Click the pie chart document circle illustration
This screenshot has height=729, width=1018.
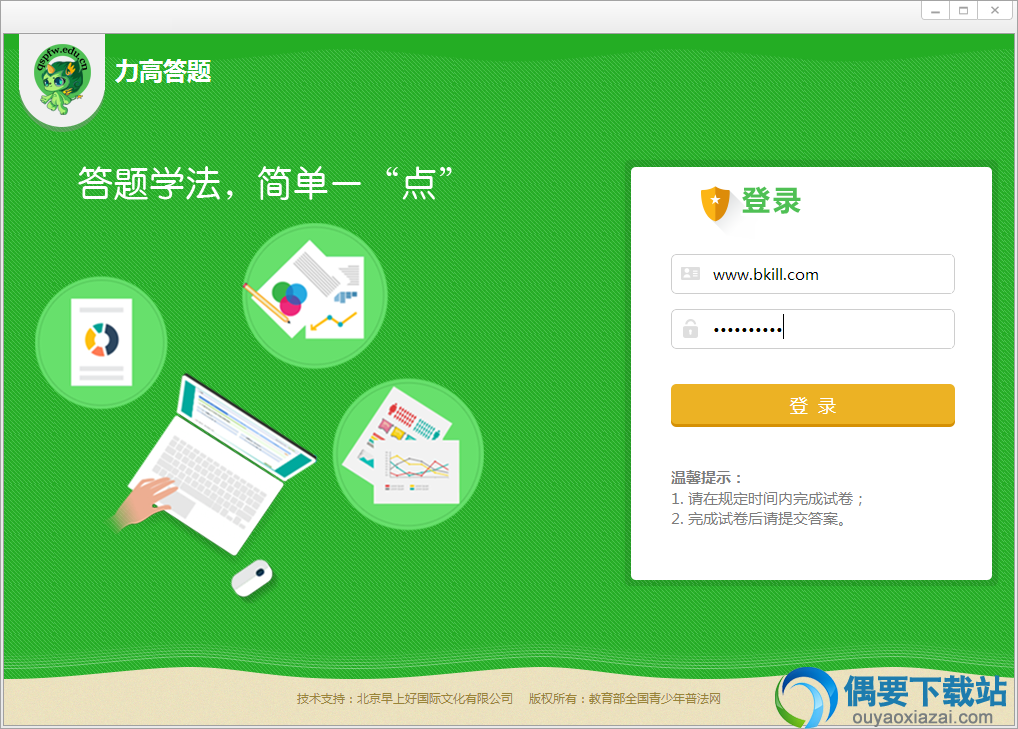(x=101, y=342)
